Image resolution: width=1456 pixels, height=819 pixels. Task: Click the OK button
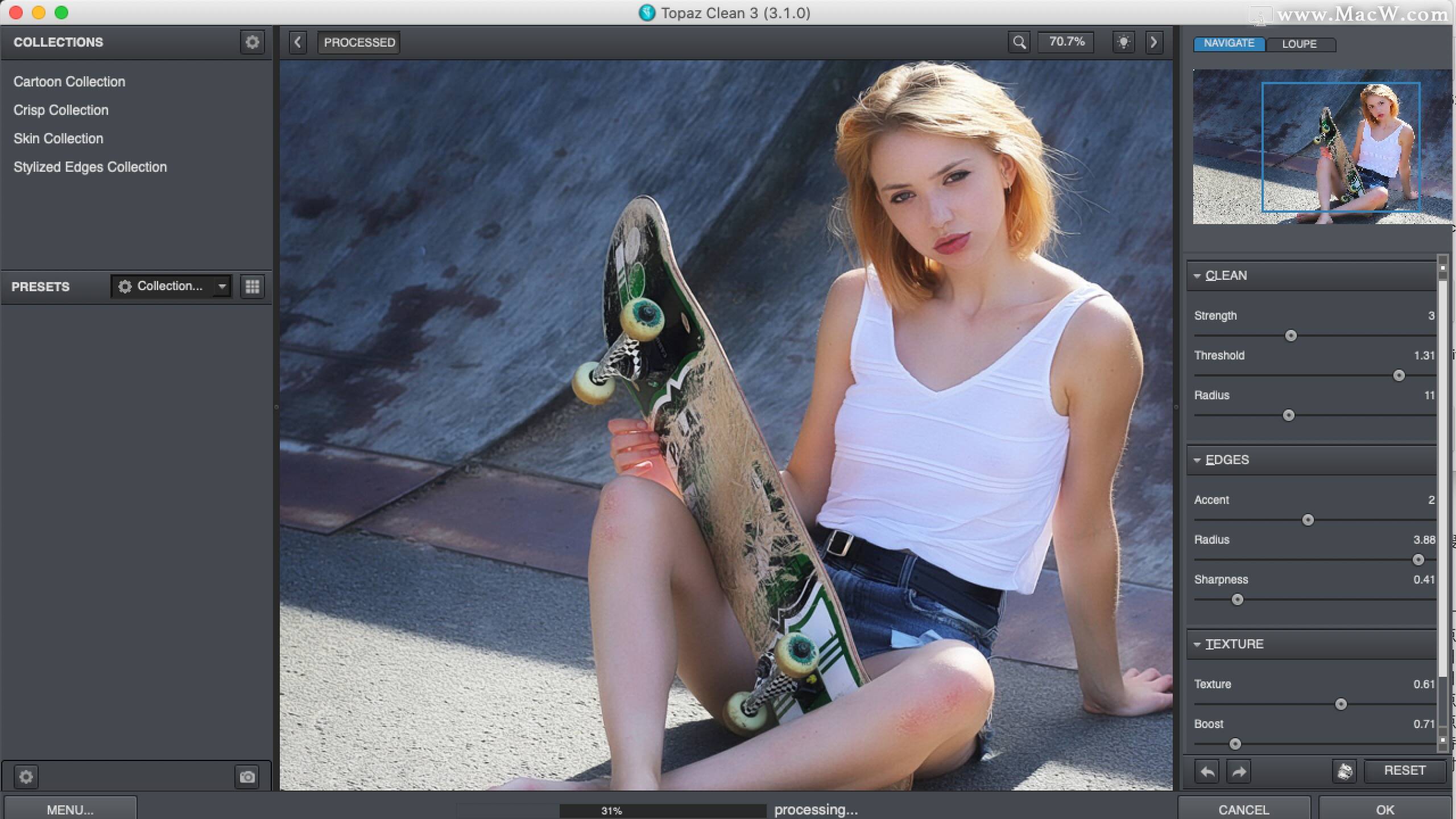(1385, 809)
